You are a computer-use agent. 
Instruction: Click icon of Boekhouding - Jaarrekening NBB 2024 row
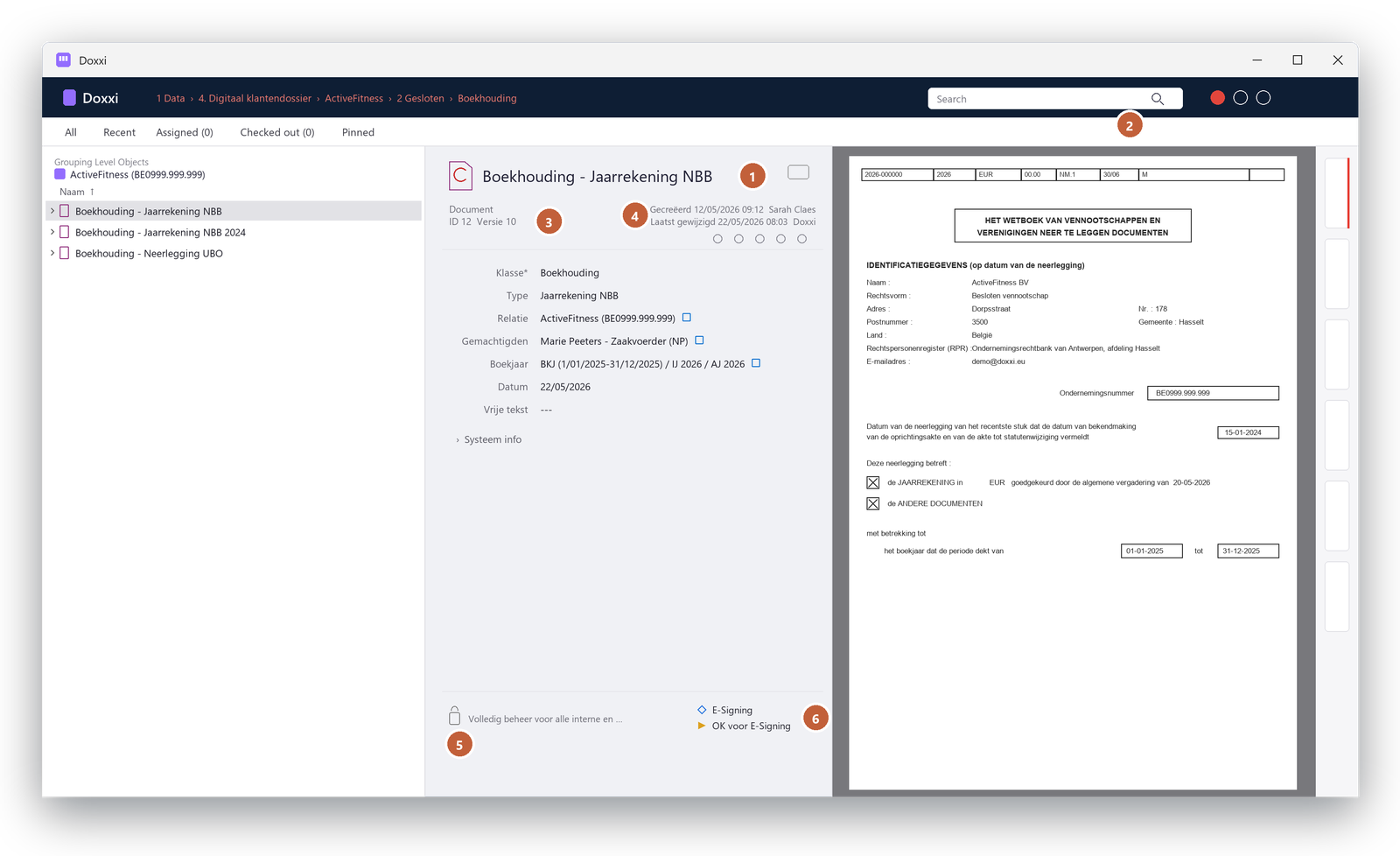pos(64,232)
